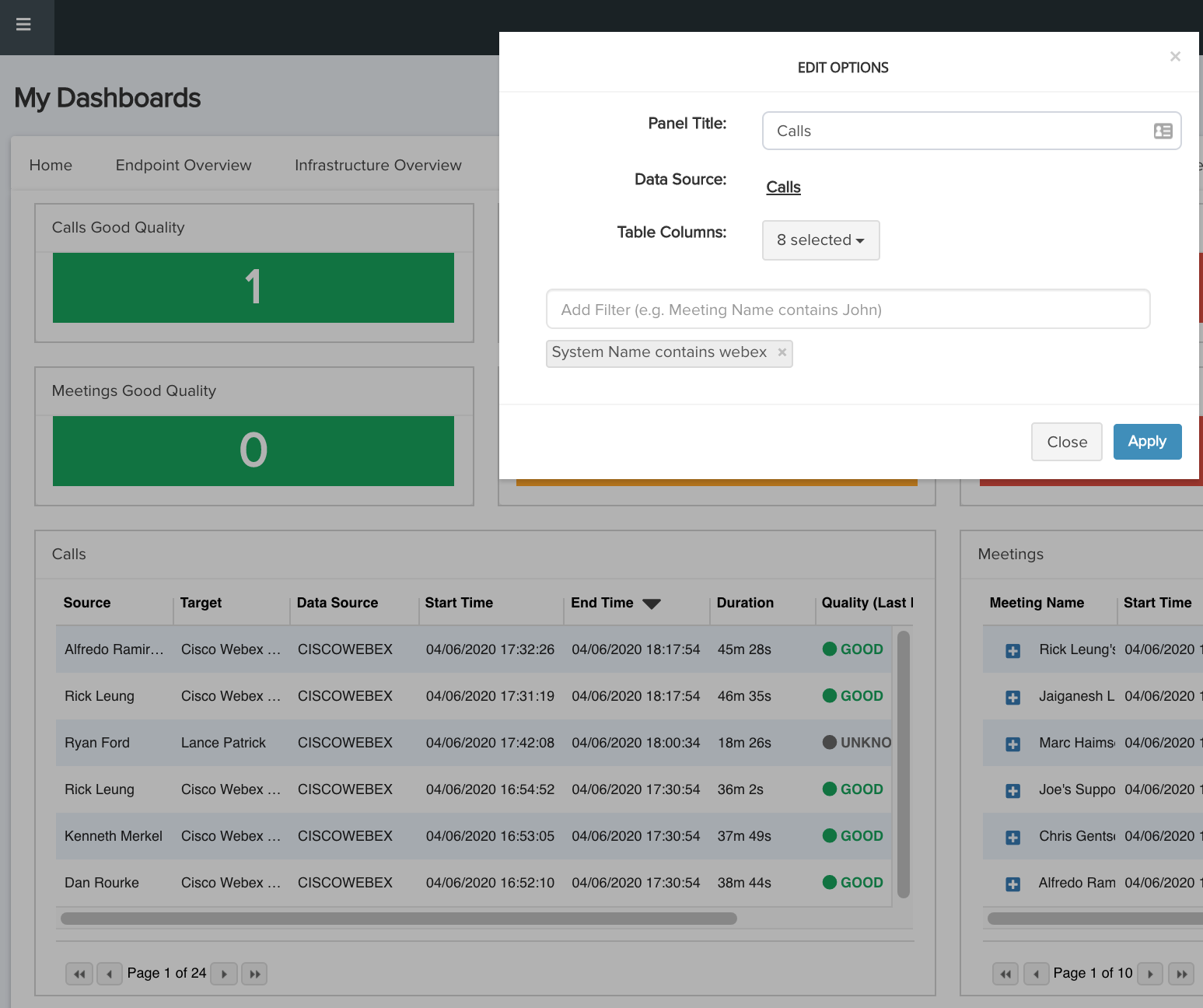
Task: Go to first page of Calls table
Action: (79, 974)
